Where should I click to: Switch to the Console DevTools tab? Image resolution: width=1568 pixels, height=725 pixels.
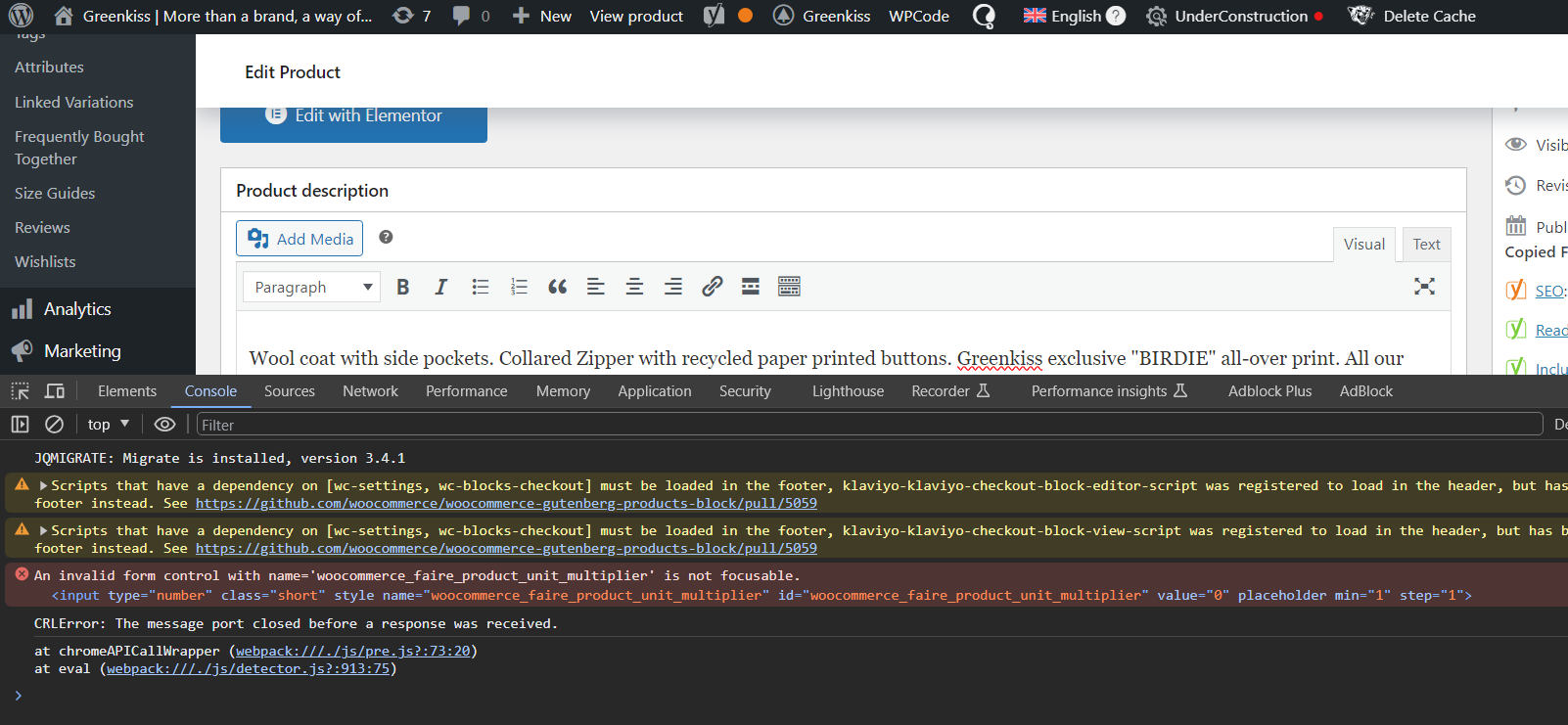click(211, 391)
